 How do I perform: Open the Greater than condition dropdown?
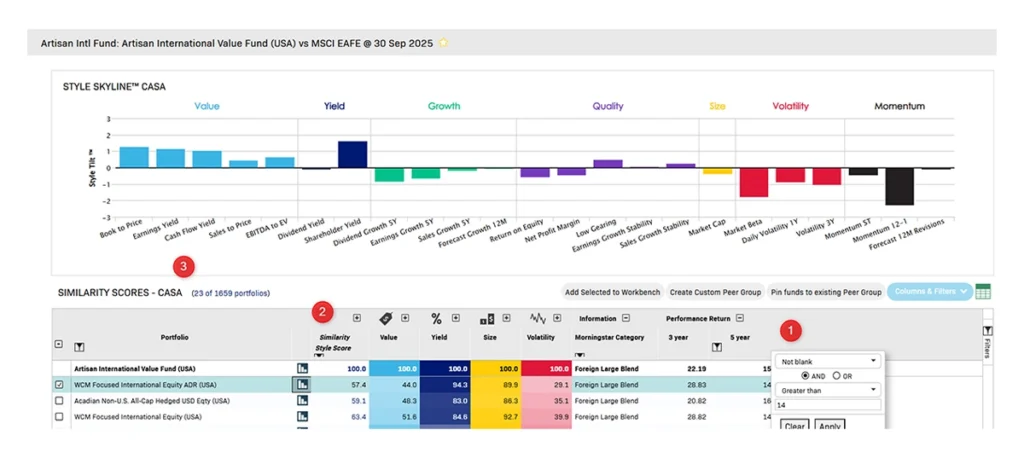pyautogui.click(x=829, y=390)
